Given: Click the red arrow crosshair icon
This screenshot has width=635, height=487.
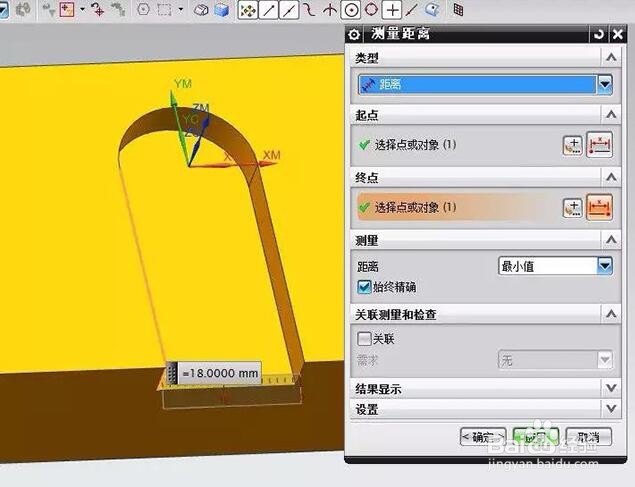Looking at the screenshot, I should (98, 9).
